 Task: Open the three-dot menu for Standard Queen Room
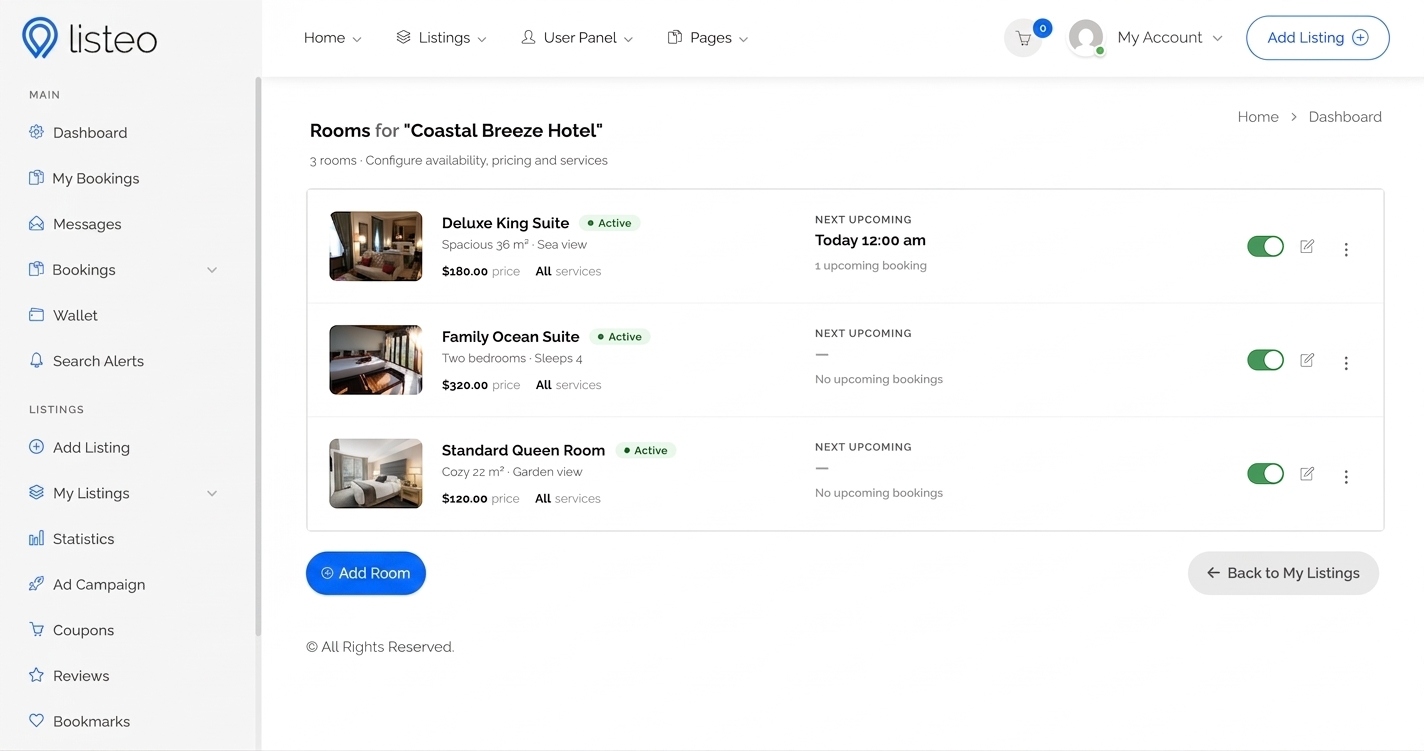pos(1346,477)
